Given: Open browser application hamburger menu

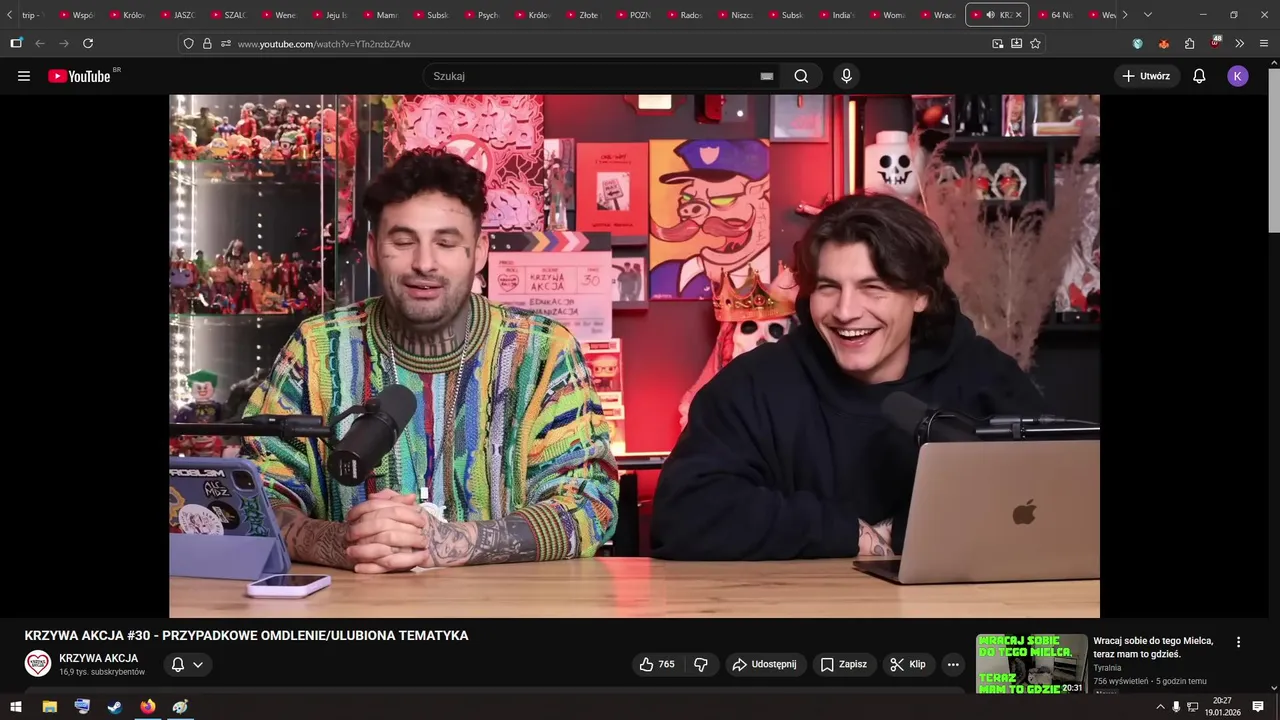Looking at the screenshot, I should 1264,44.
